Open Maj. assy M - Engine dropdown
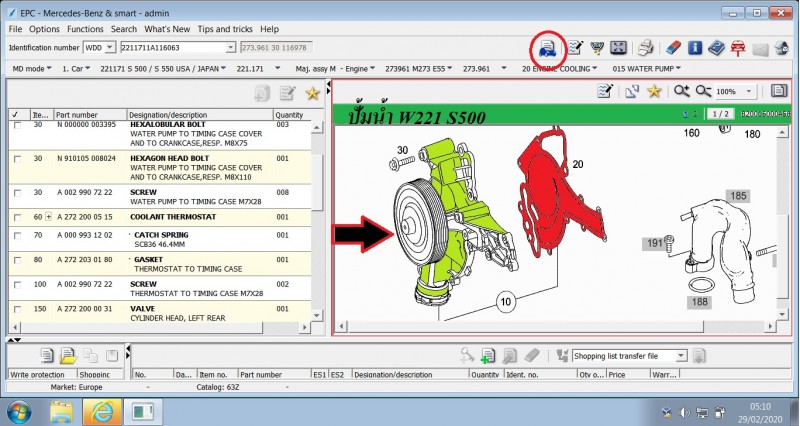800x426 pixels. [x=335, y=68]
